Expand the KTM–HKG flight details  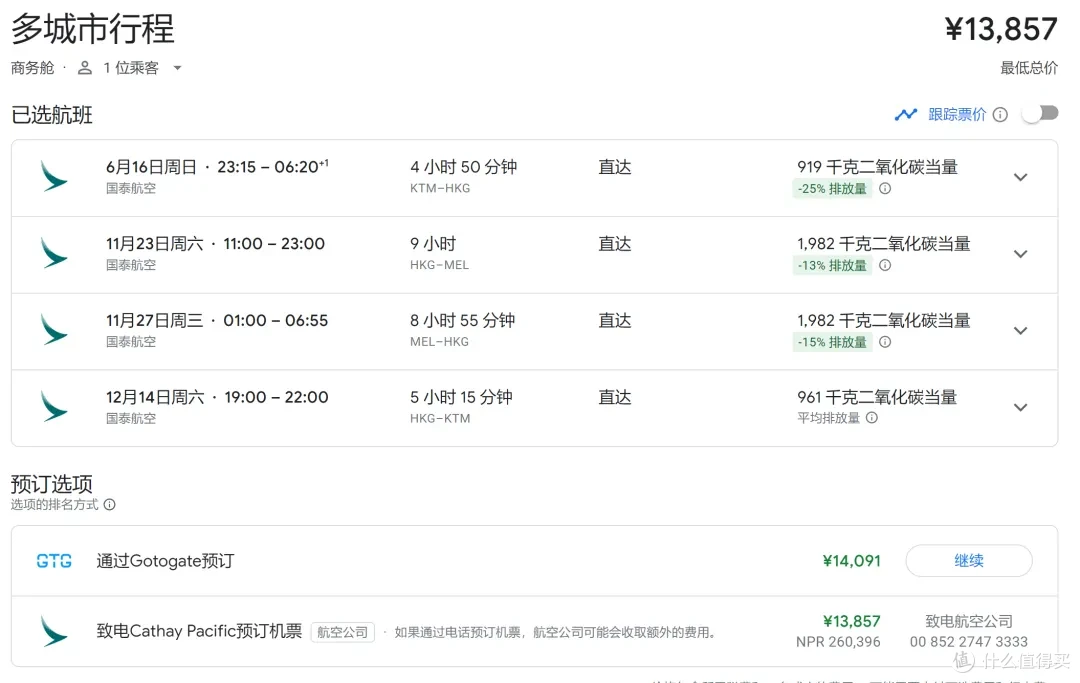pyautogui.click(x=1021, y=178)
